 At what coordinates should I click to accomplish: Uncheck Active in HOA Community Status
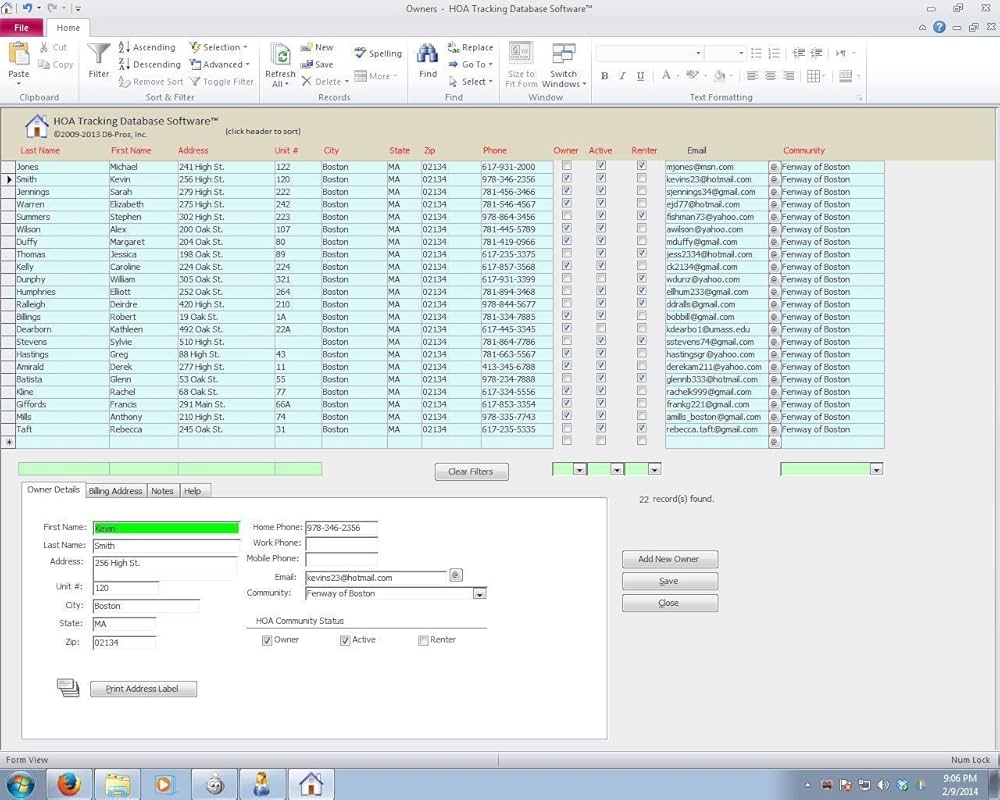345,641
